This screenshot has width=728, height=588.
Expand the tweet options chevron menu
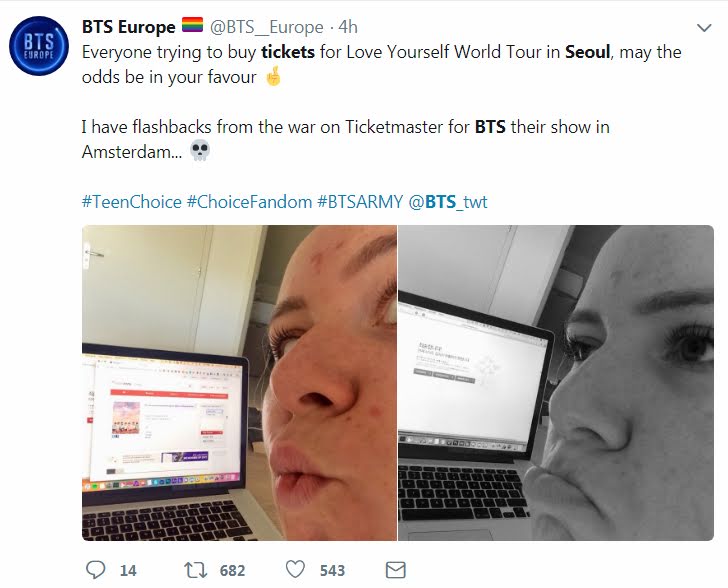coord(704,28)
